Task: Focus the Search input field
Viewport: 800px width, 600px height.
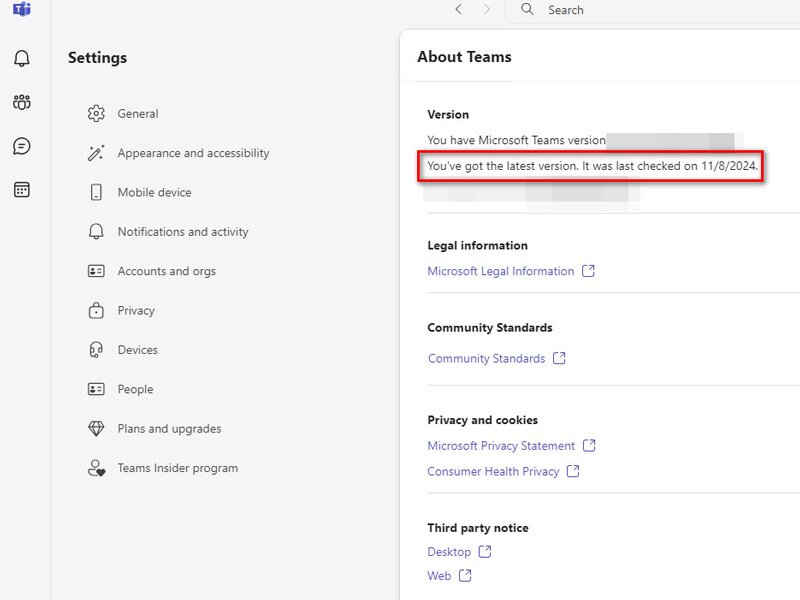Action: 653,10
